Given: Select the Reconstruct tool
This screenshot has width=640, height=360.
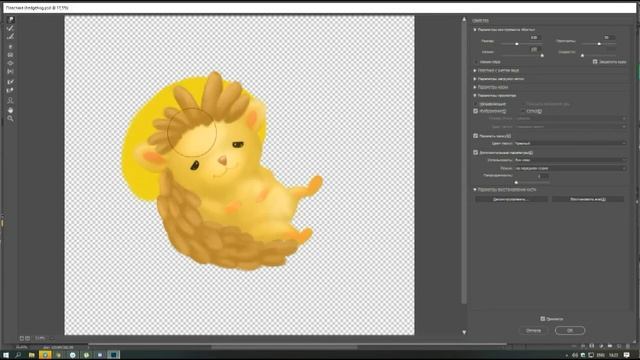Looking at the screenshot, I should pyautogui.click(x=11, y=28).
